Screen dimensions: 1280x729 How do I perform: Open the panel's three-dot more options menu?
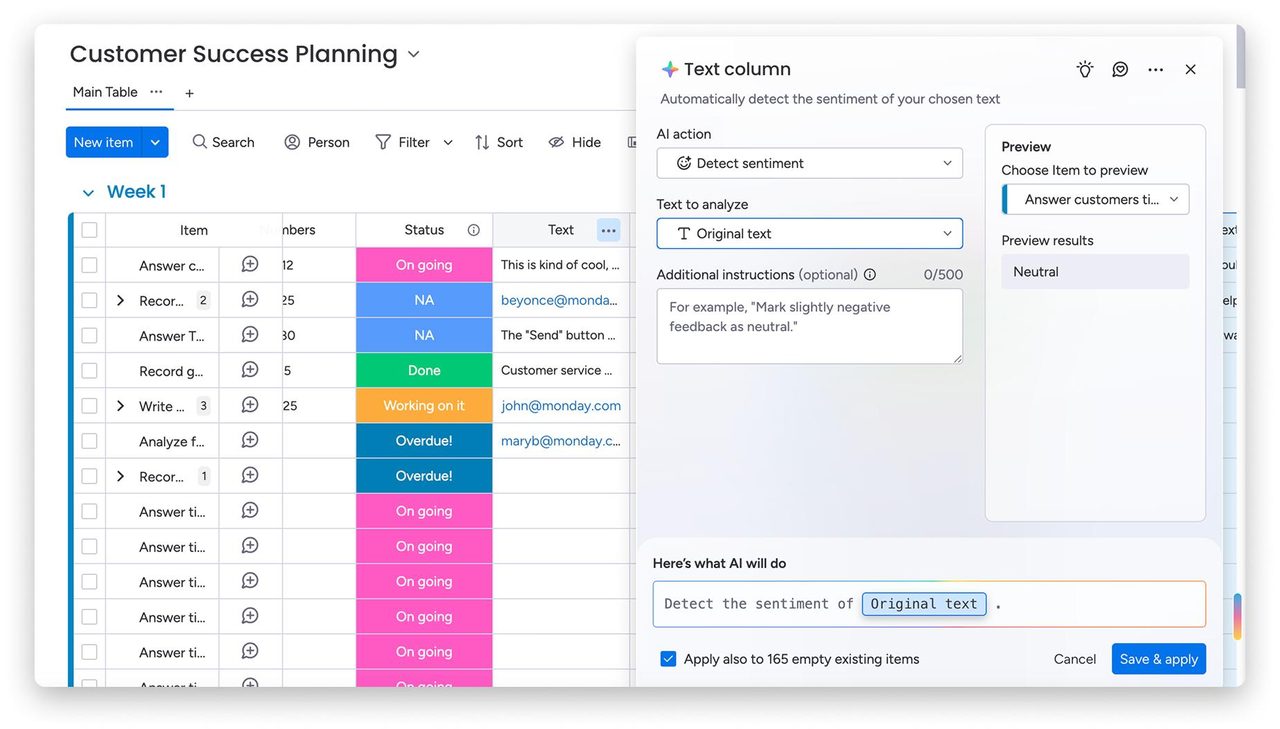1155,70
